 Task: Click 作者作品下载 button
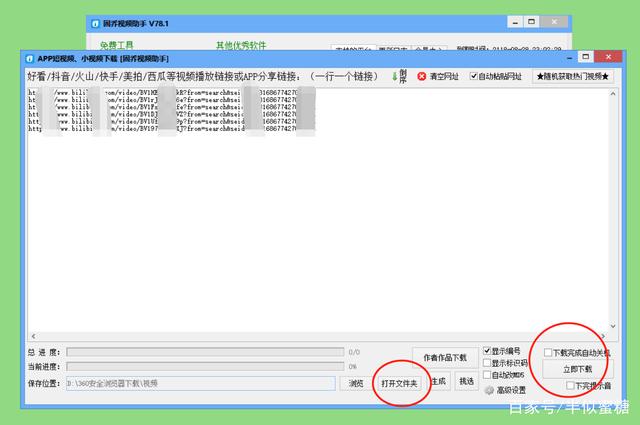[x=445, y=358]
